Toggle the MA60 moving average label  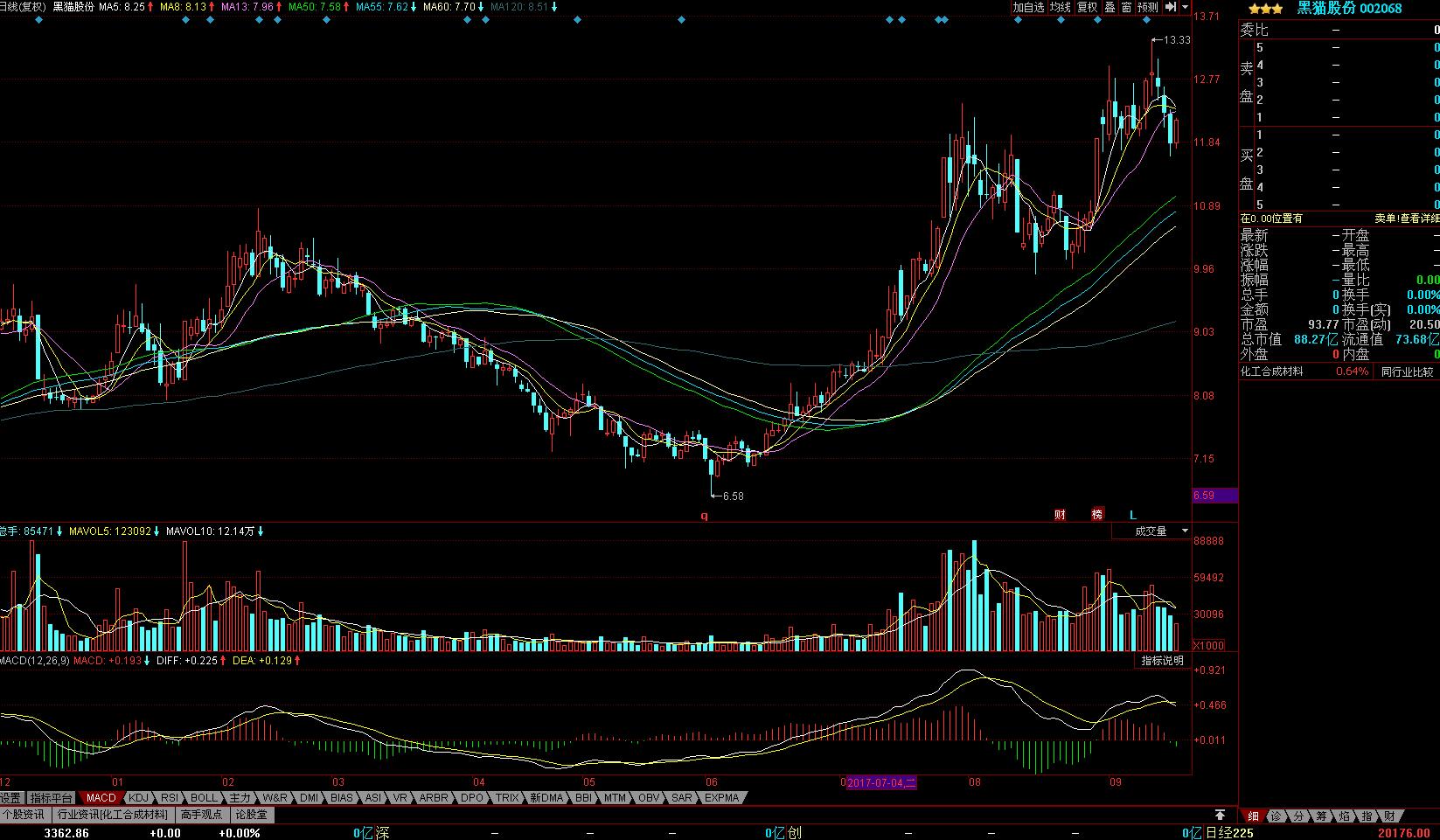[453, 7]
